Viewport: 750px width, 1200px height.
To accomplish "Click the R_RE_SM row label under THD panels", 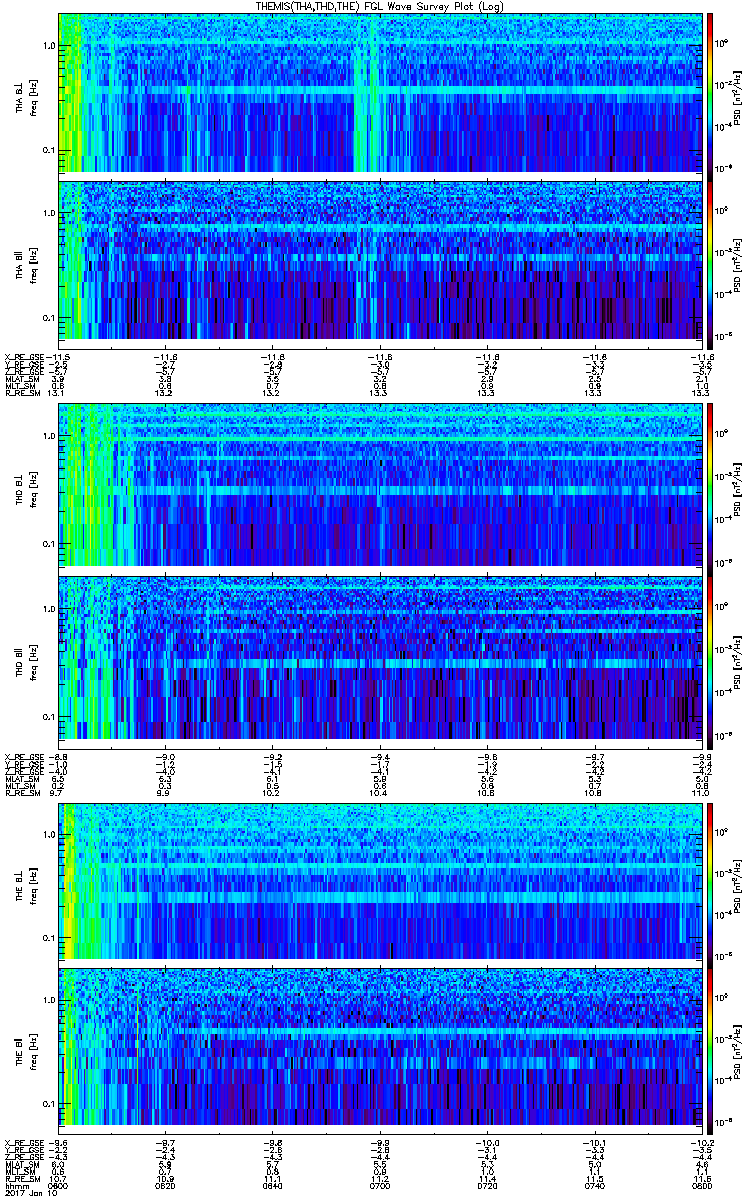I will (22, 795).
